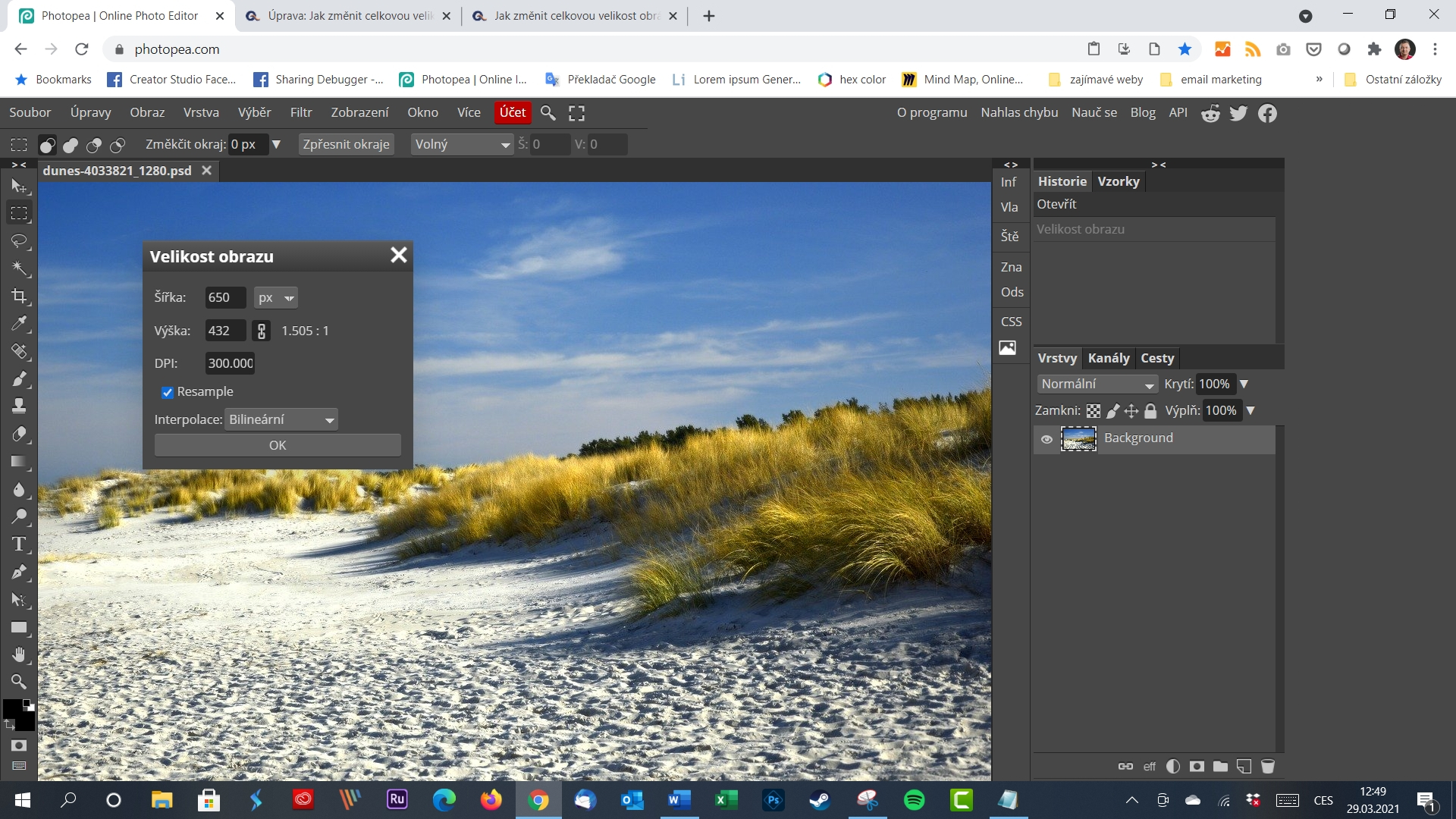Select the Lasso tool
This screenshot has width=1456, height=819.
point(19,241)
